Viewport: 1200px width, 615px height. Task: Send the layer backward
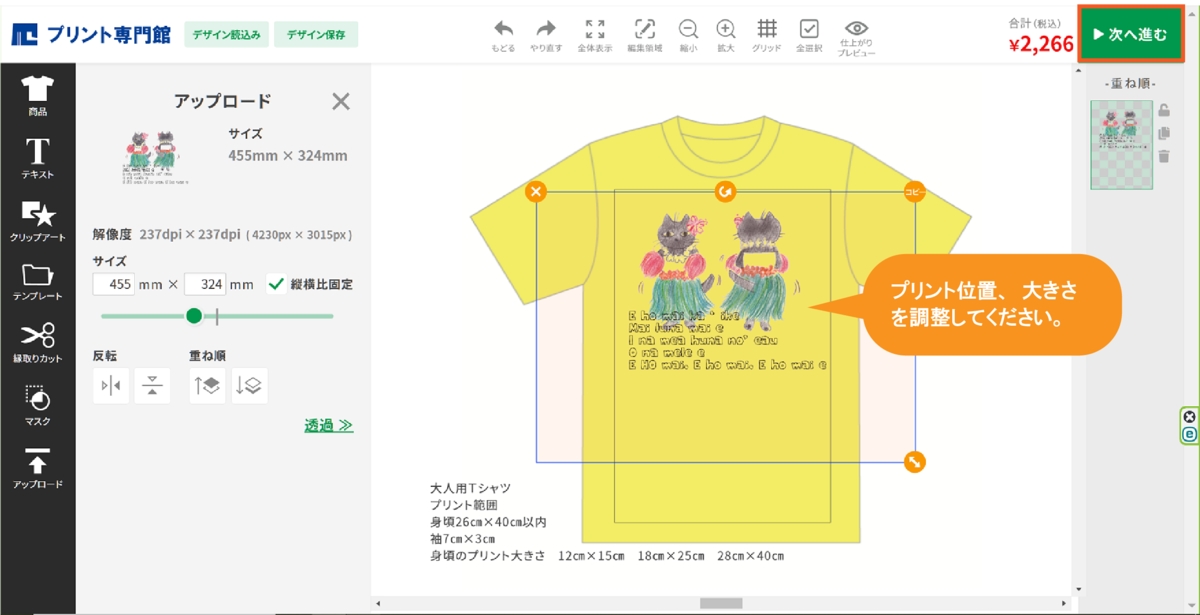pyautogui.click(x=249, y=386)
